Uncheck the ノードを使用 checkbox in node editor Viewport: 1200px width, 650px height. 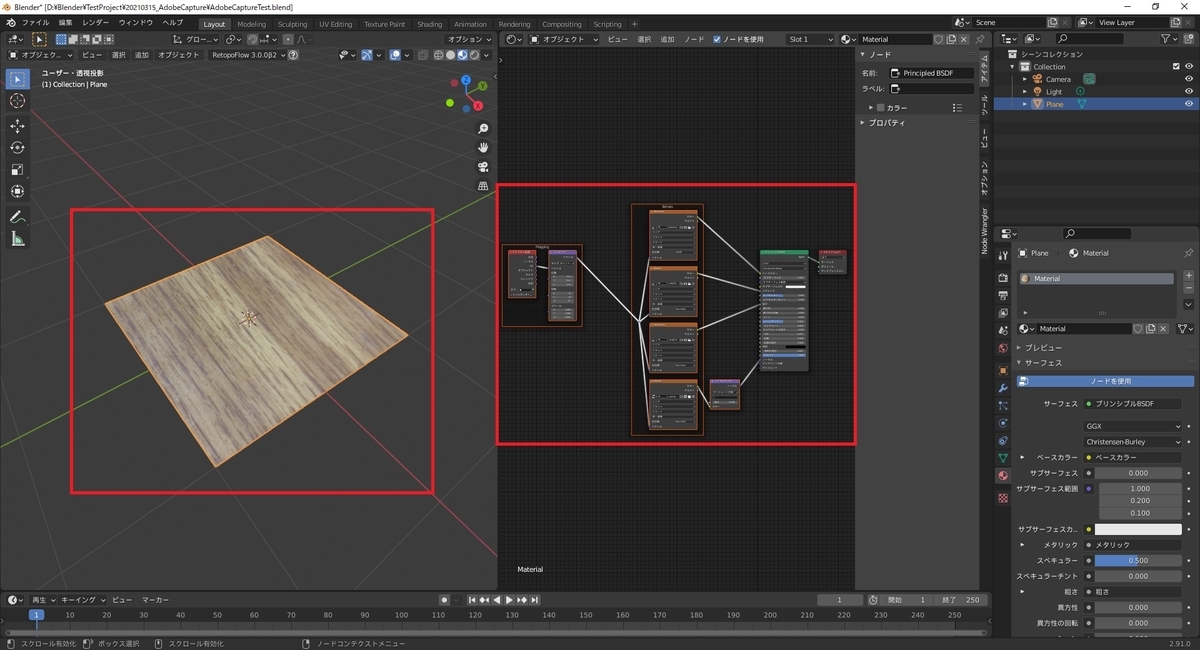click(717, 39)
